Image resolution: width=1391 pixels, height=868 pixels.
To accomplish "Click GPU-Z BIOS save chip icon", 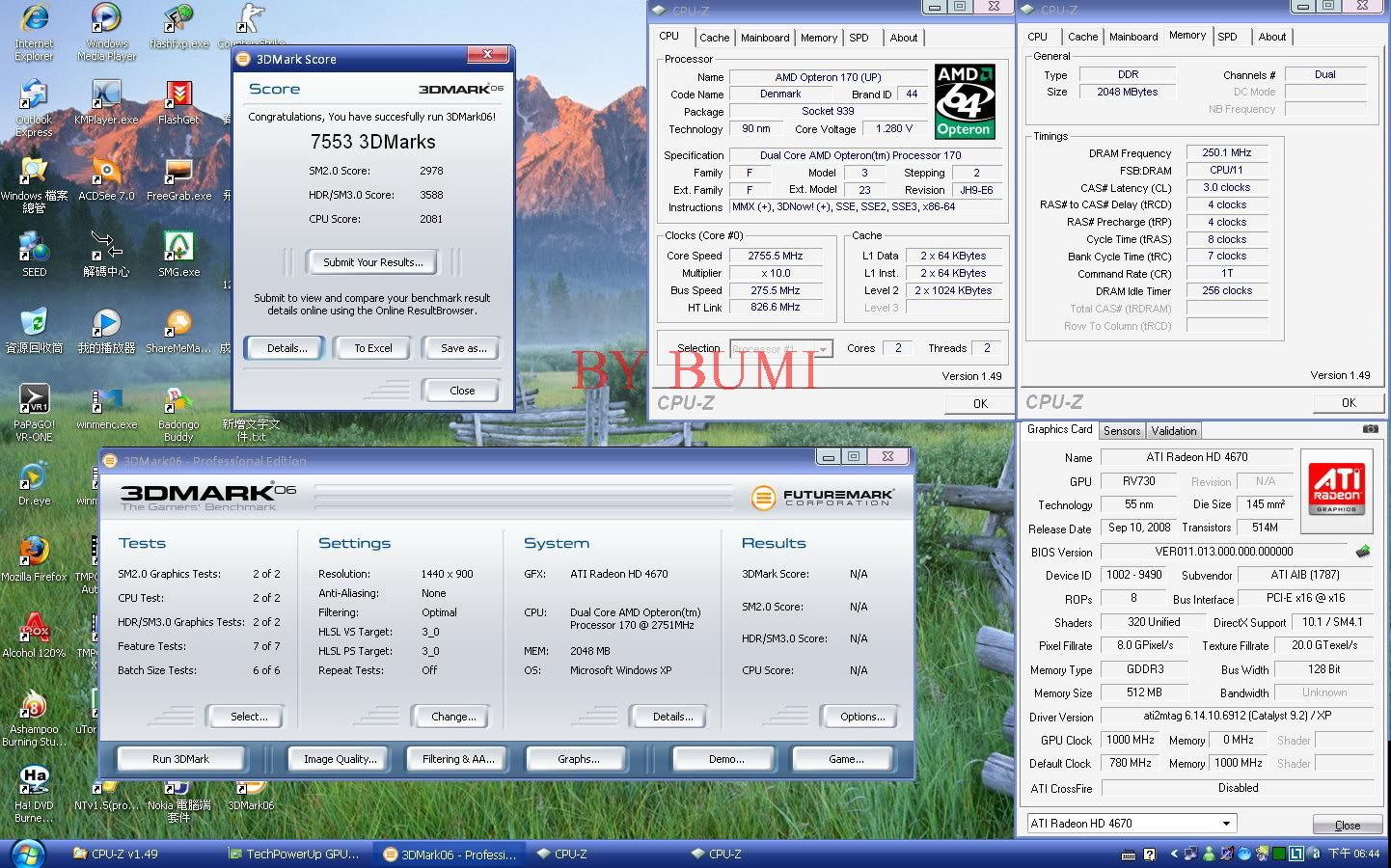I will click(1363, 552).
